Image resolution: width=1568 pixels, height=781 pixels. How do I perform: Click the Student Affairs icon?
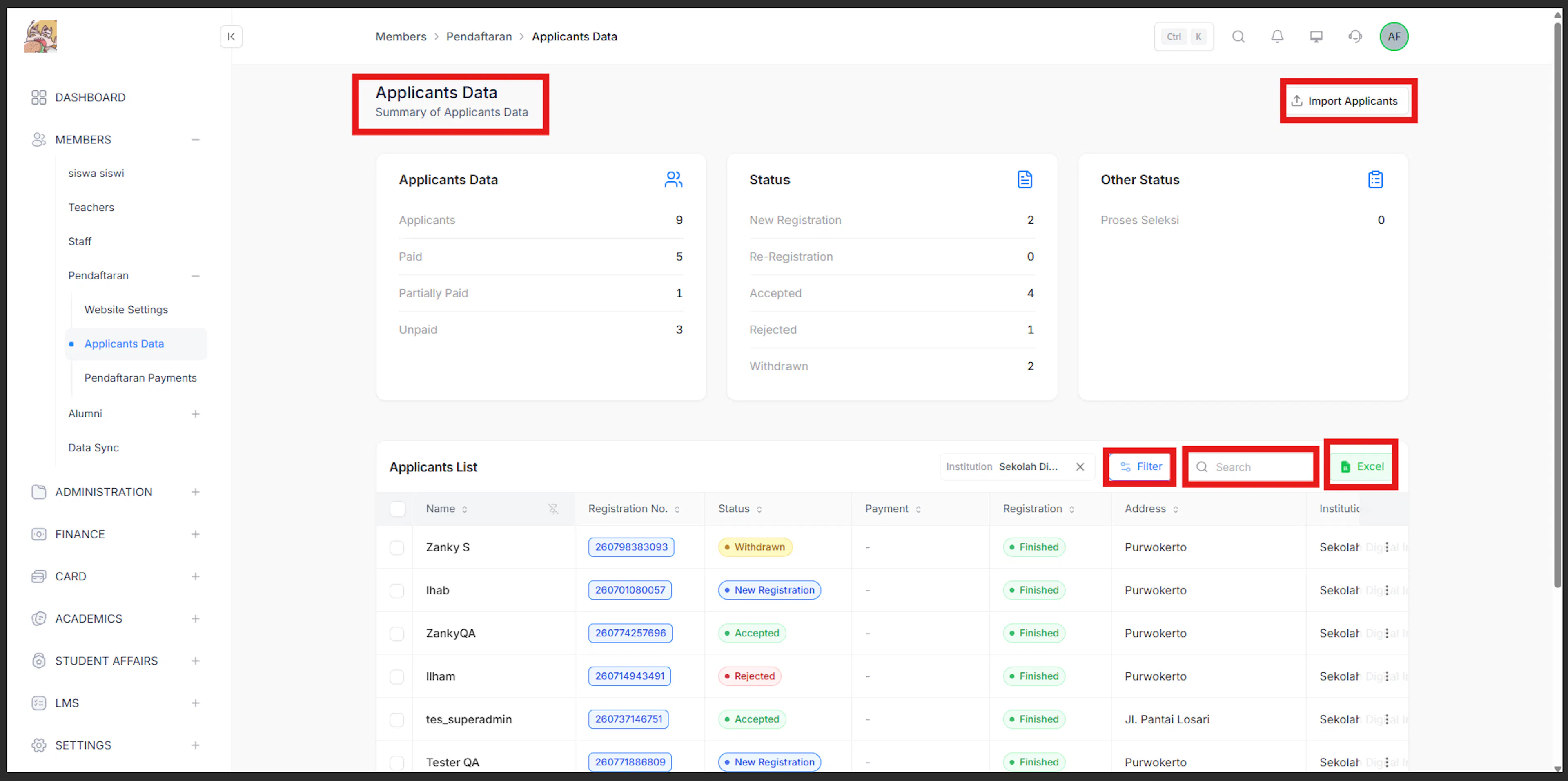[x=39, y=661]
